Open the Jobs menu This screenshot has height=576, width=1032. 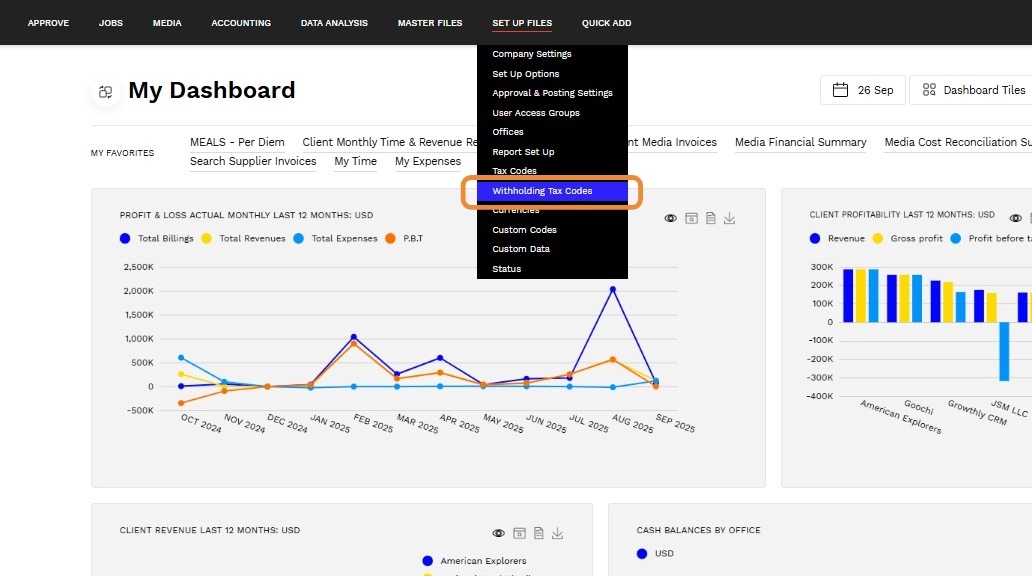[111, 23]
